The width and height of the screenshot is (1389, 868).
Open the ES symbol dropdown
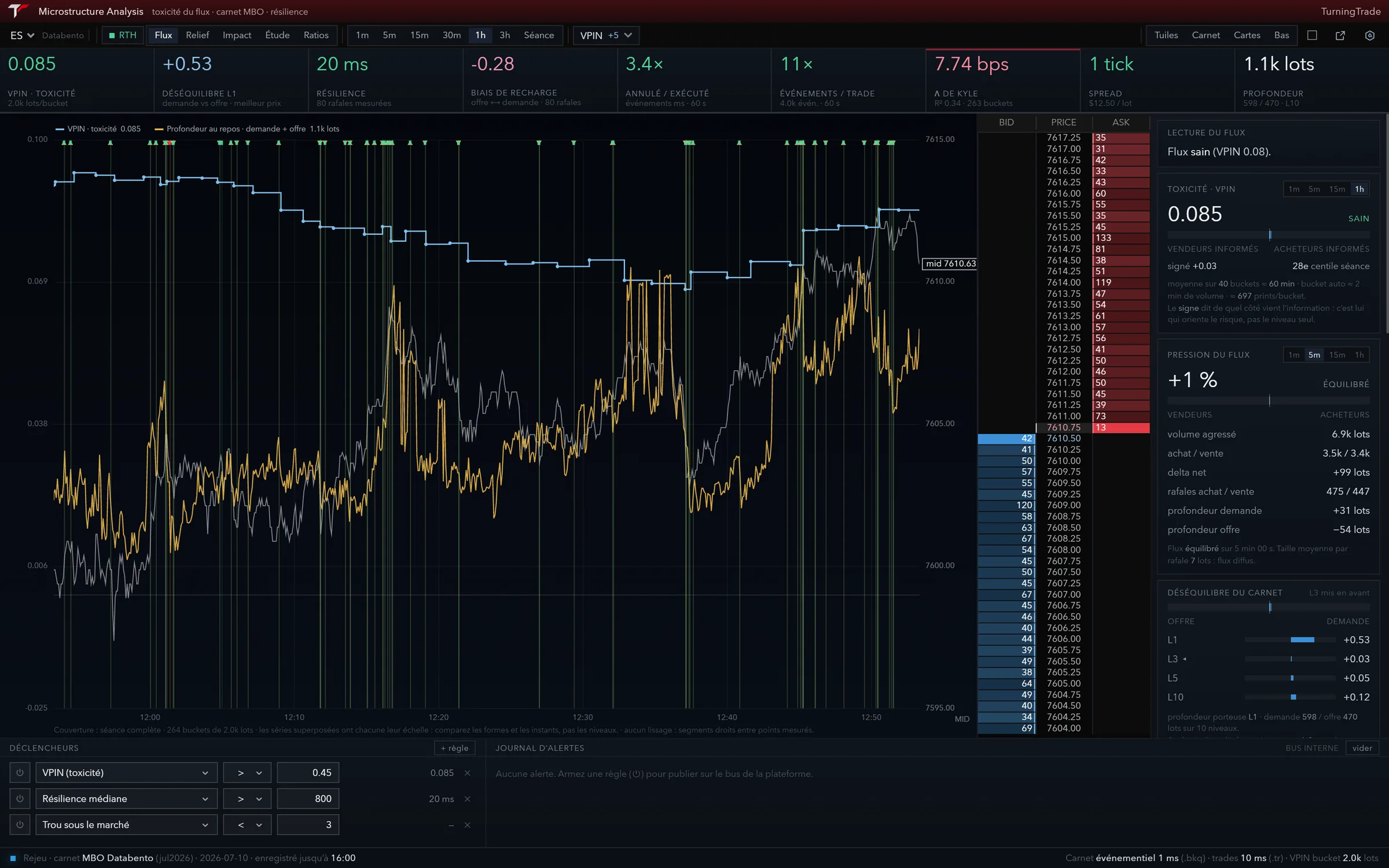click(x=22, y=35)
